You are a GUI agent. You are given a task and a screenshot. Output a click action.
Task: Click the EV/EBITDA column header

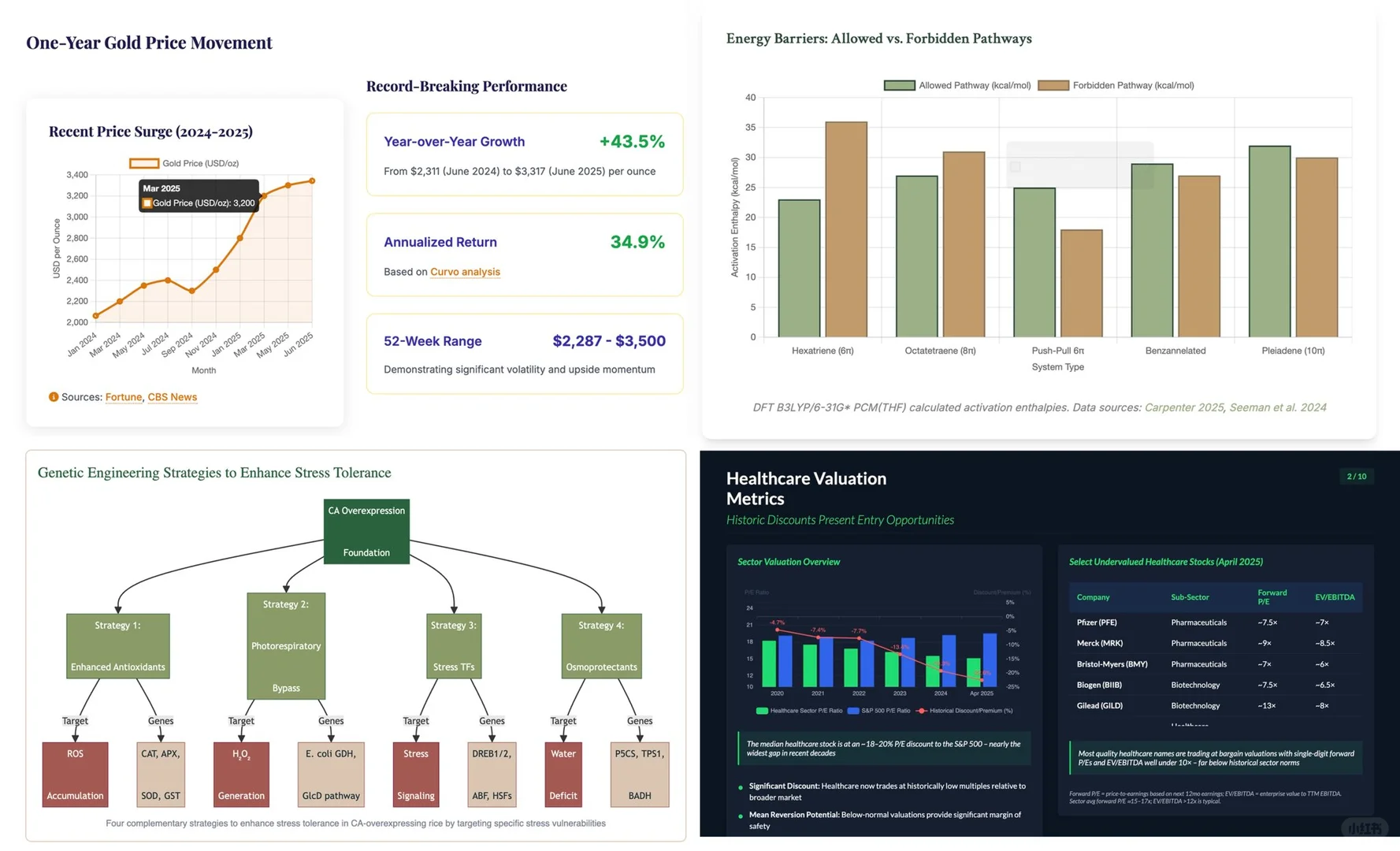tap(1335, 597)
